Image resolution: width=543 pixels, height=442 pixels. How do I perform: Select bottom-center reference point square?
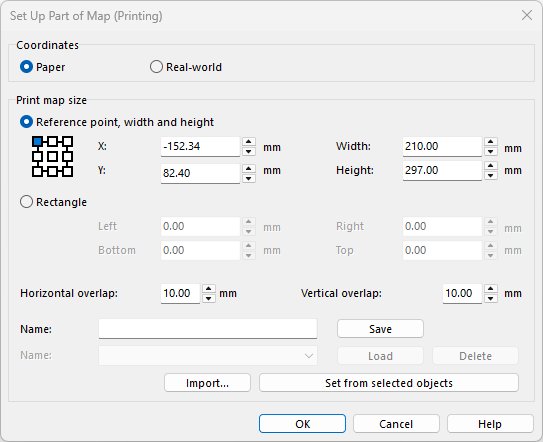(x=52, y=171)
